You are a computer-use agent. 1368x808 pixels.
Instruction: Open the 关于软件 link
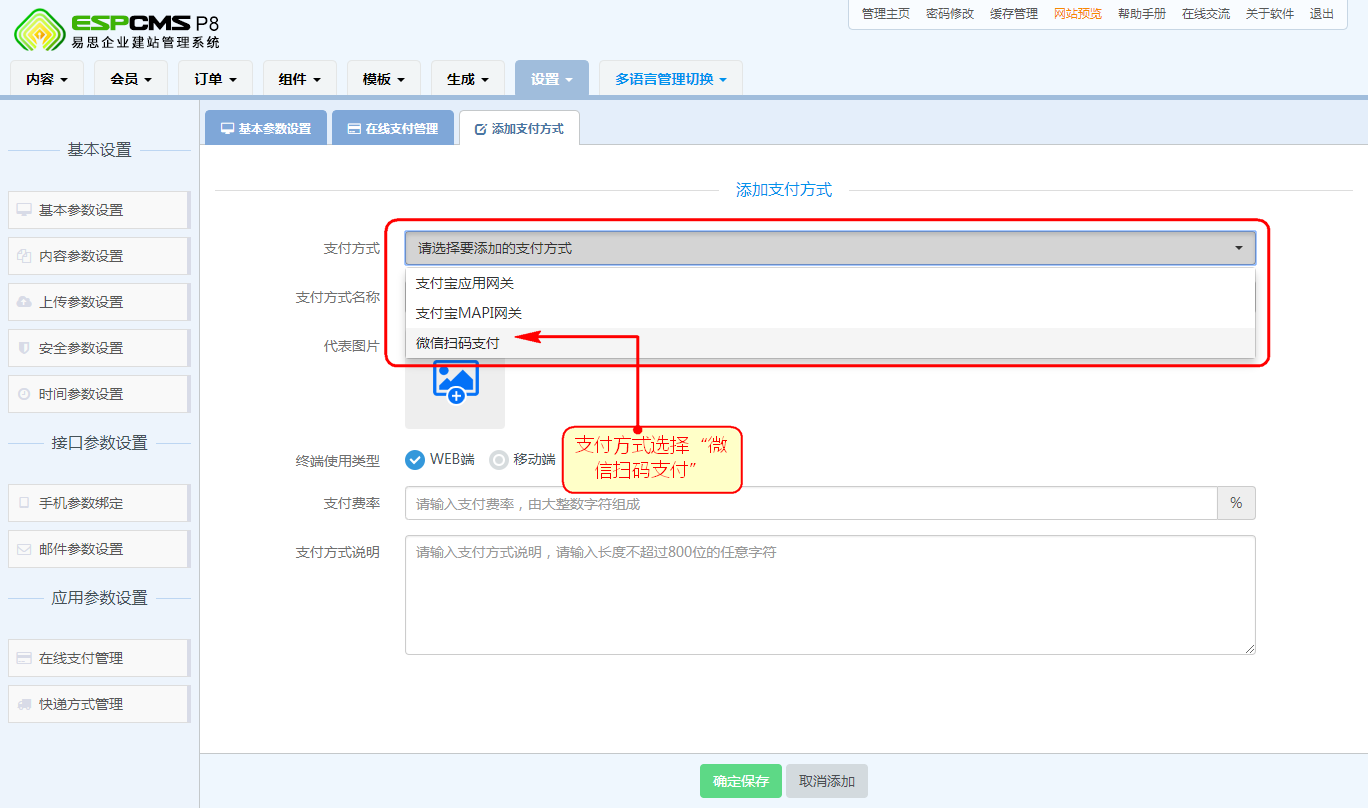coord(1270,14)
